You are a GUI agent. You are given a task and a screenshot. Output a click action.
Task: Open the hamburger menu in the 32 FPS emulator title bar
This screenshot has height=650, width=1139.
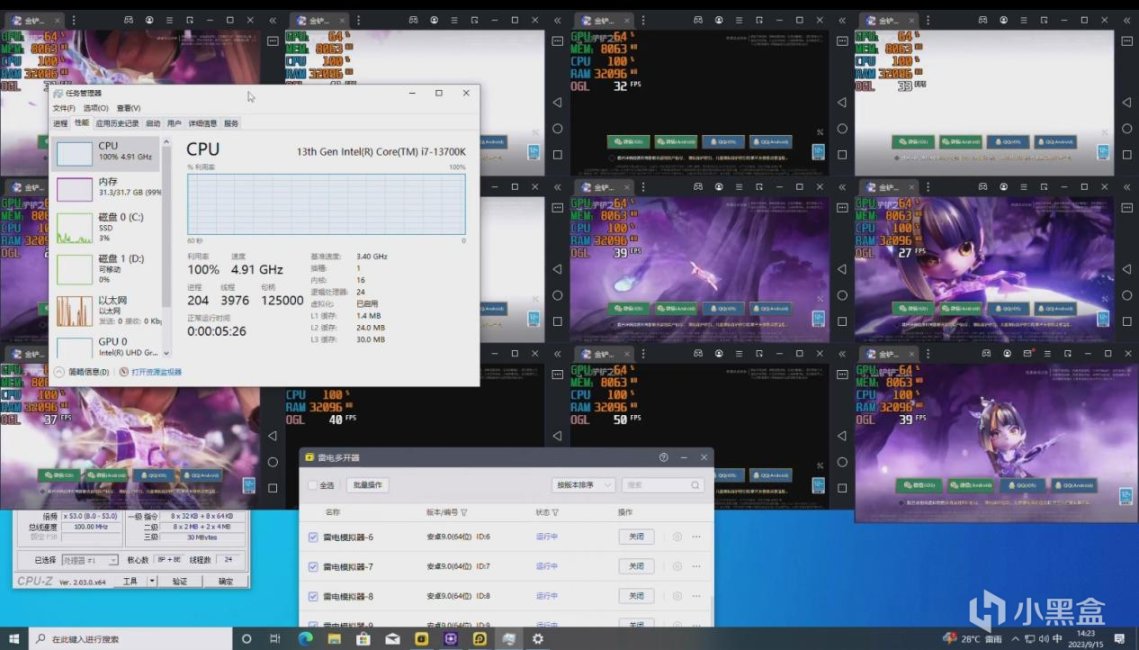pos(739,20)
